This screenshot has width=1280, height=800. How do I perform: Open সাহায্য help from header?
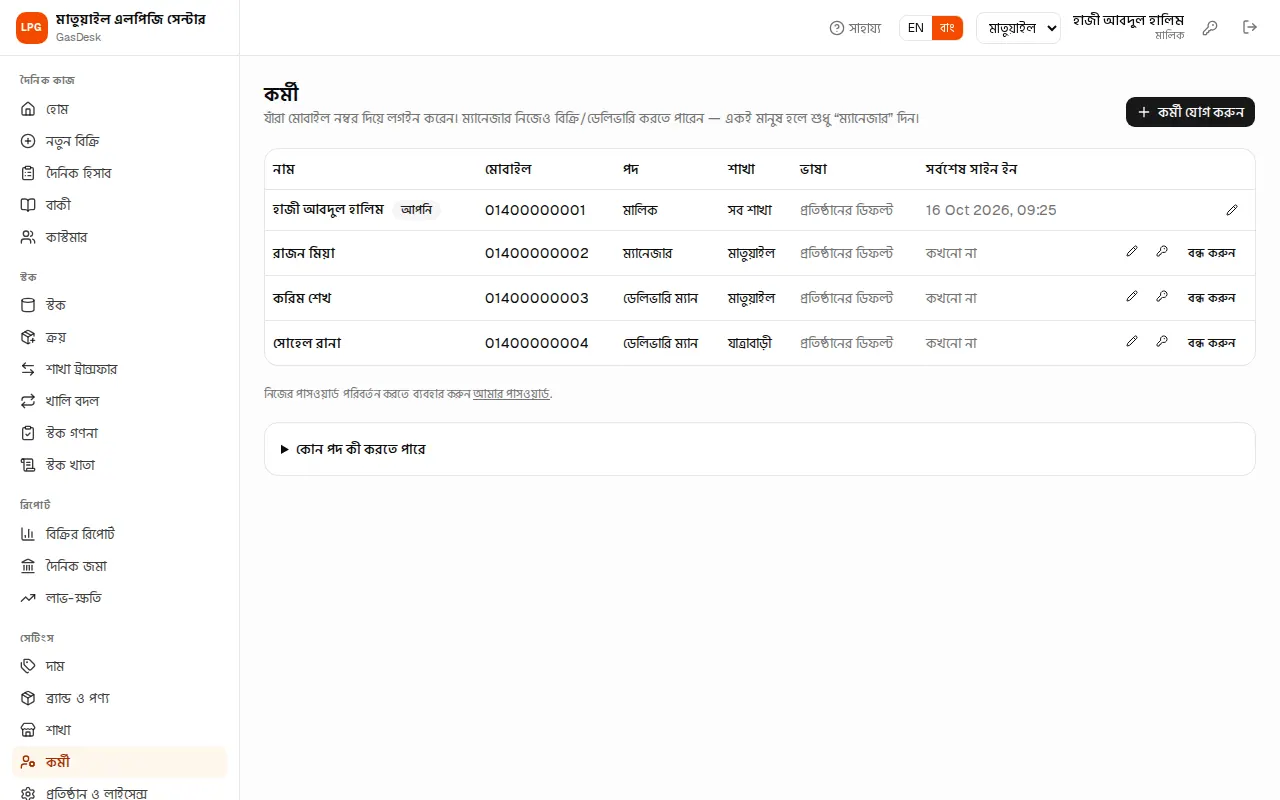856,28
